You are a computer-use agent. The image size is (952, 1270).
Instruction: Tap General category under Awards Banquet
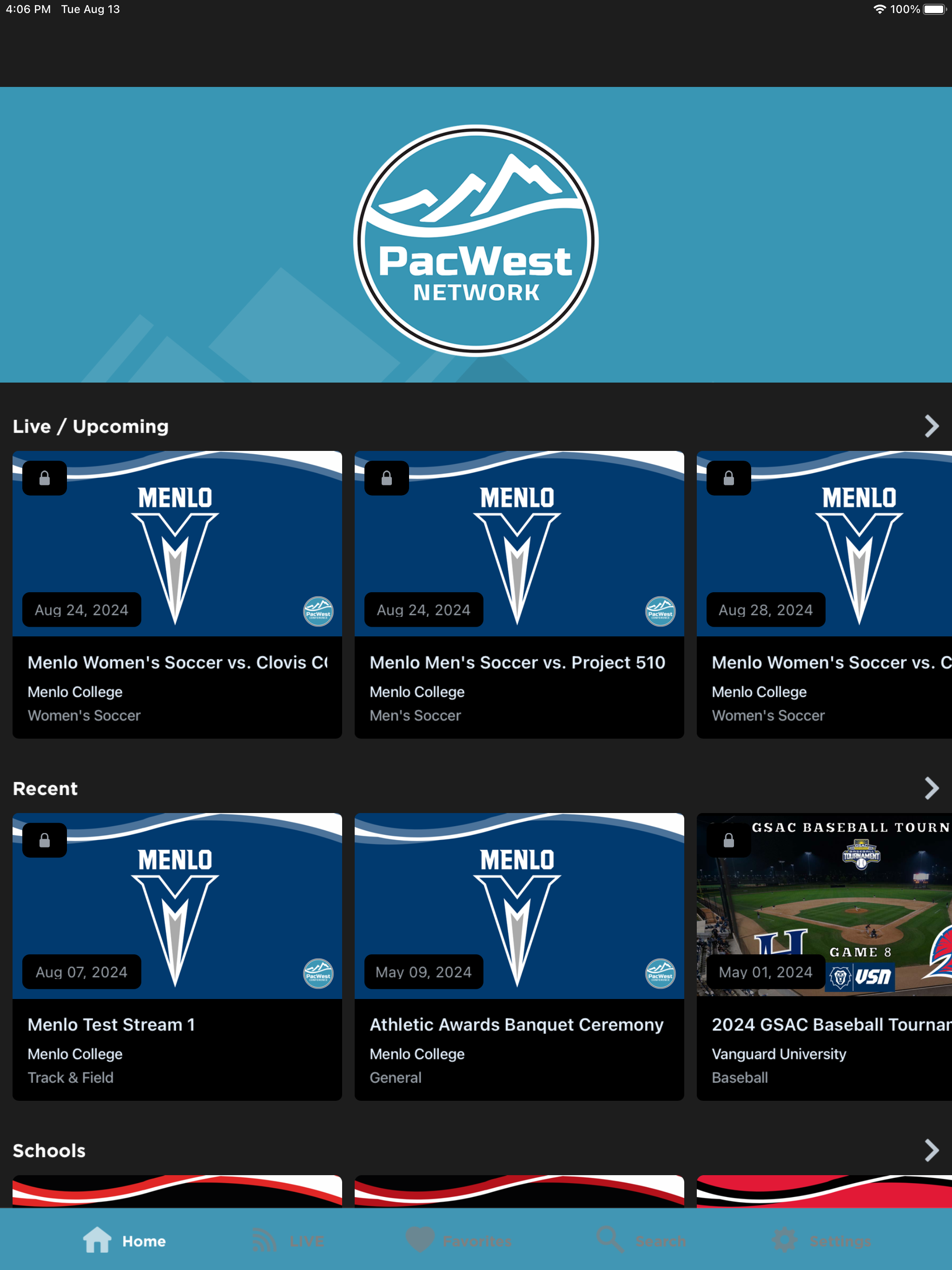coord(396,1078)
